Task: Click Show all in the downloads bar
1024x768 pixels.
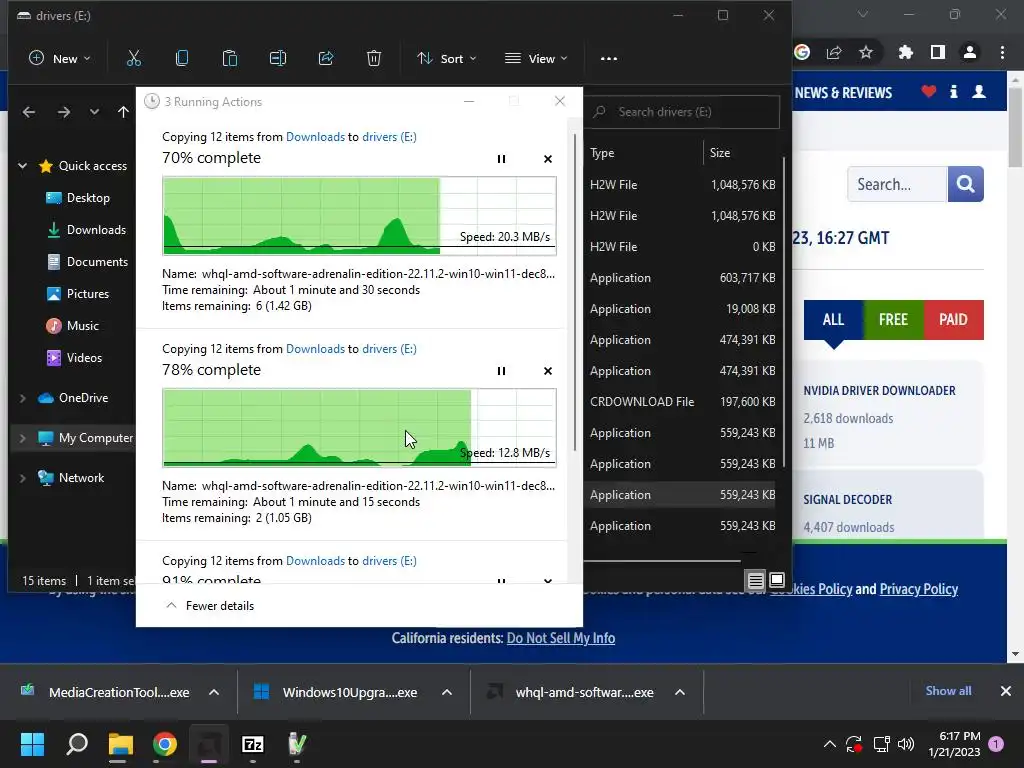Action: pyautogui.click(x=948, y=690)
